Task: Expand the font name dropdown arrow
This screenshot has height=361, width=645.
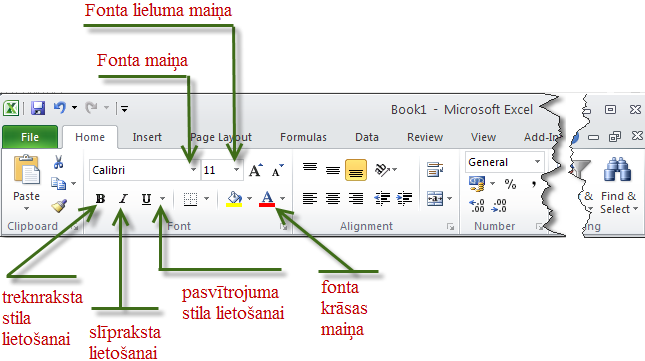Action: [x=193, y=170]
